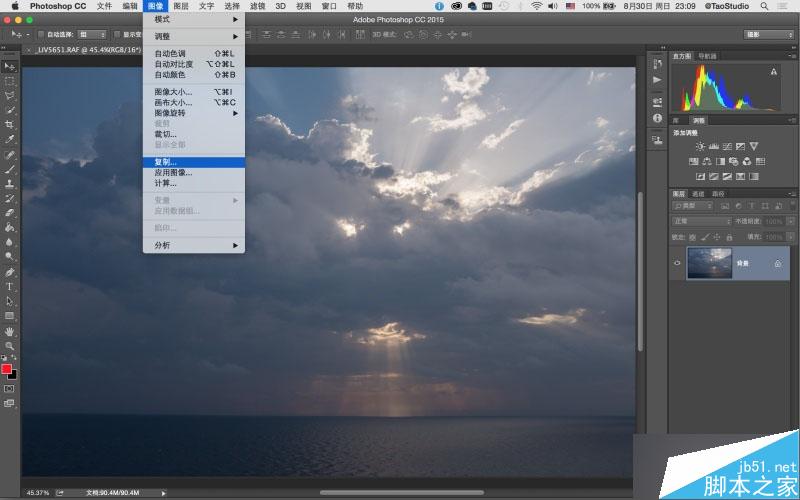The image size is (800, 500).
Task: Select the Path Selection tool
Action: [9, 301]
